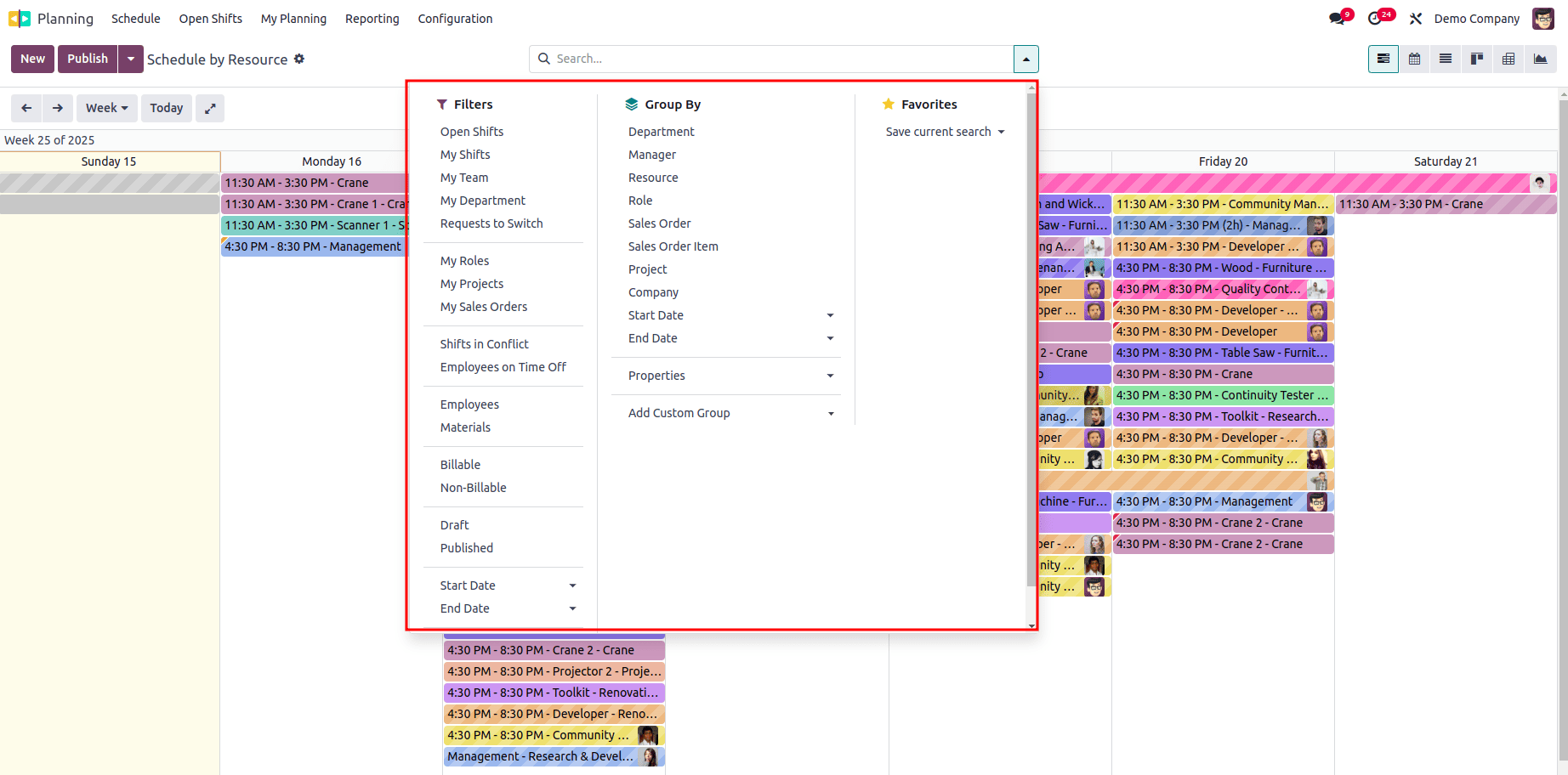The width and height of the screenshot is (1568, 775).
Task: Toggle Employees on Time Off filter
Action: [x=503, y=367]
